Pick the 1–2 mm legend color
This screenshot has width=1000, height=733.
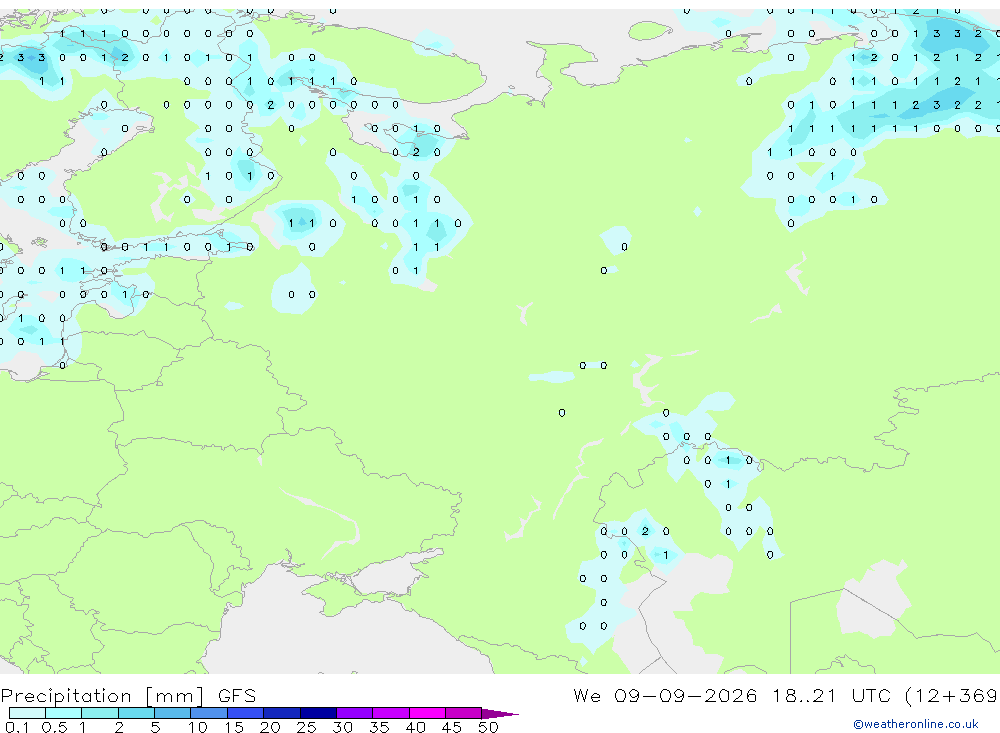tap(100, 713)
